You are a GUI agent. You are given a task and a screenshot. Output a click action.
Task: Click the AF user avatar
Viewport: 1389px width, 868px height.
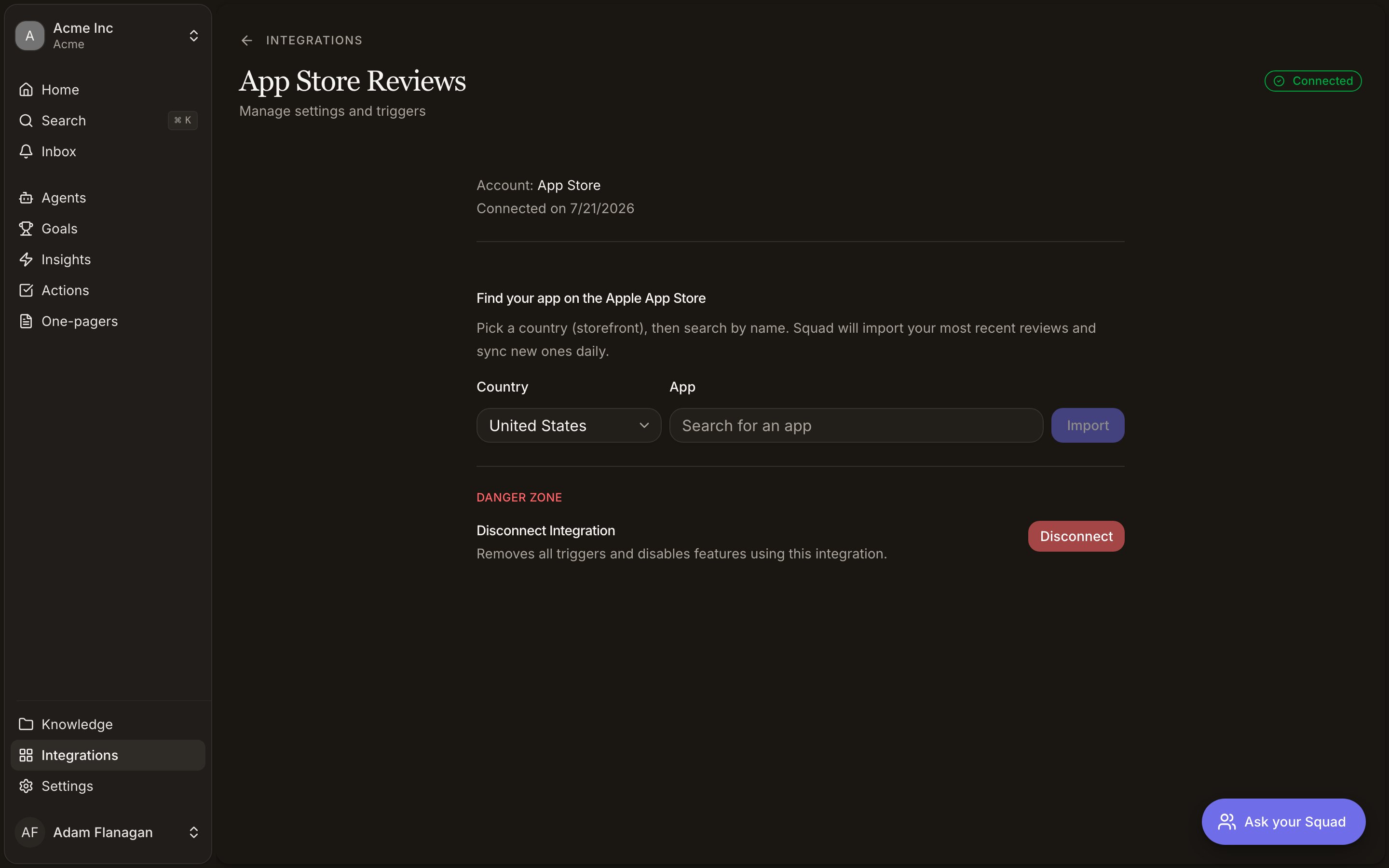tap(30, 832)
